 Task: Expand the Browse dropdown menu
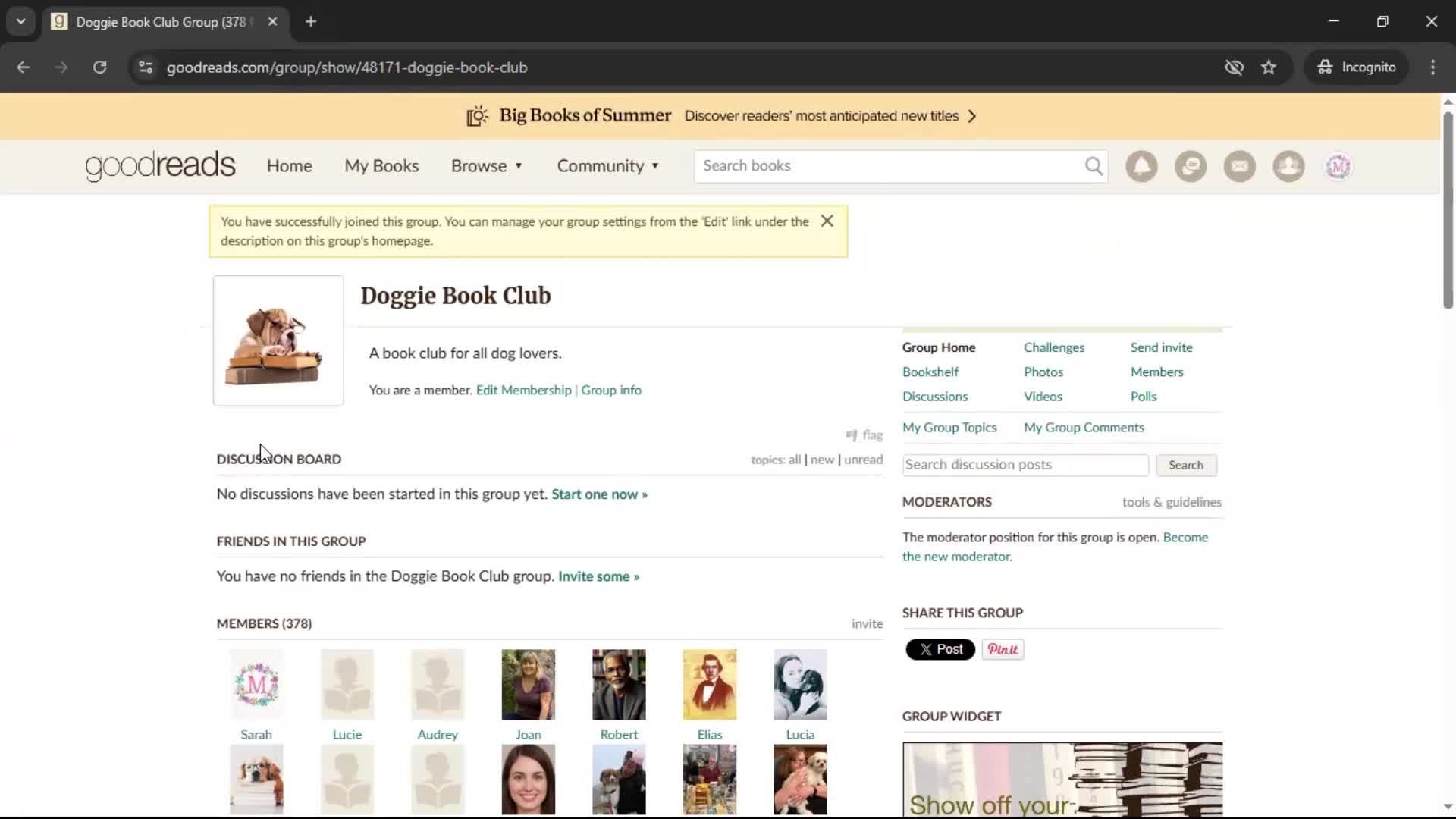click(x=487, y=166)
